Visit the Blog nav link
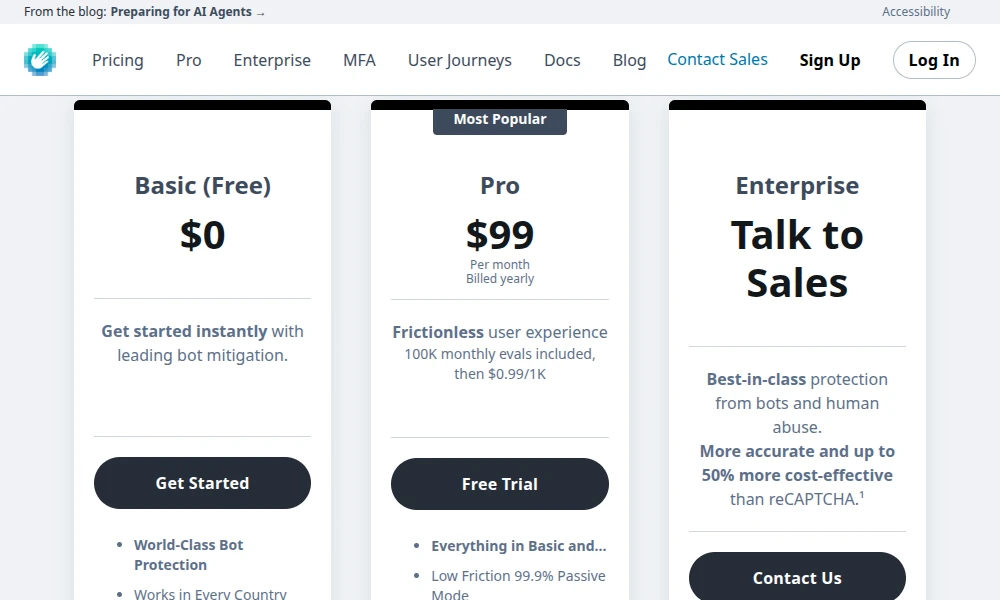Image resolution: width=1000 pixels, height=600 pixels. click(x=629, y=60)
